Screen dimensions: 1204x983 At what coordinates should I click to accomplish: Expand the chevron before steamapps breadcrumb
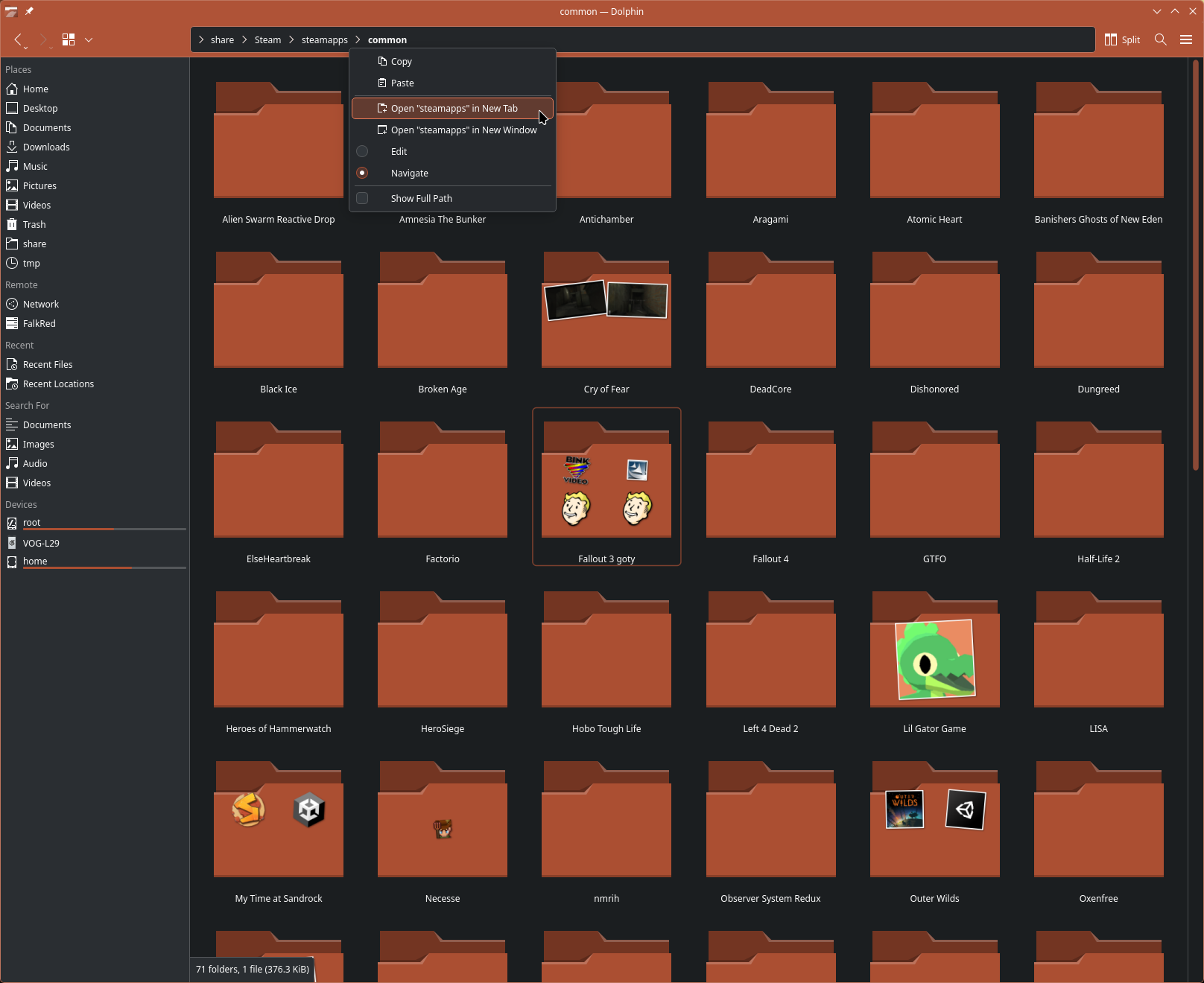291,39
